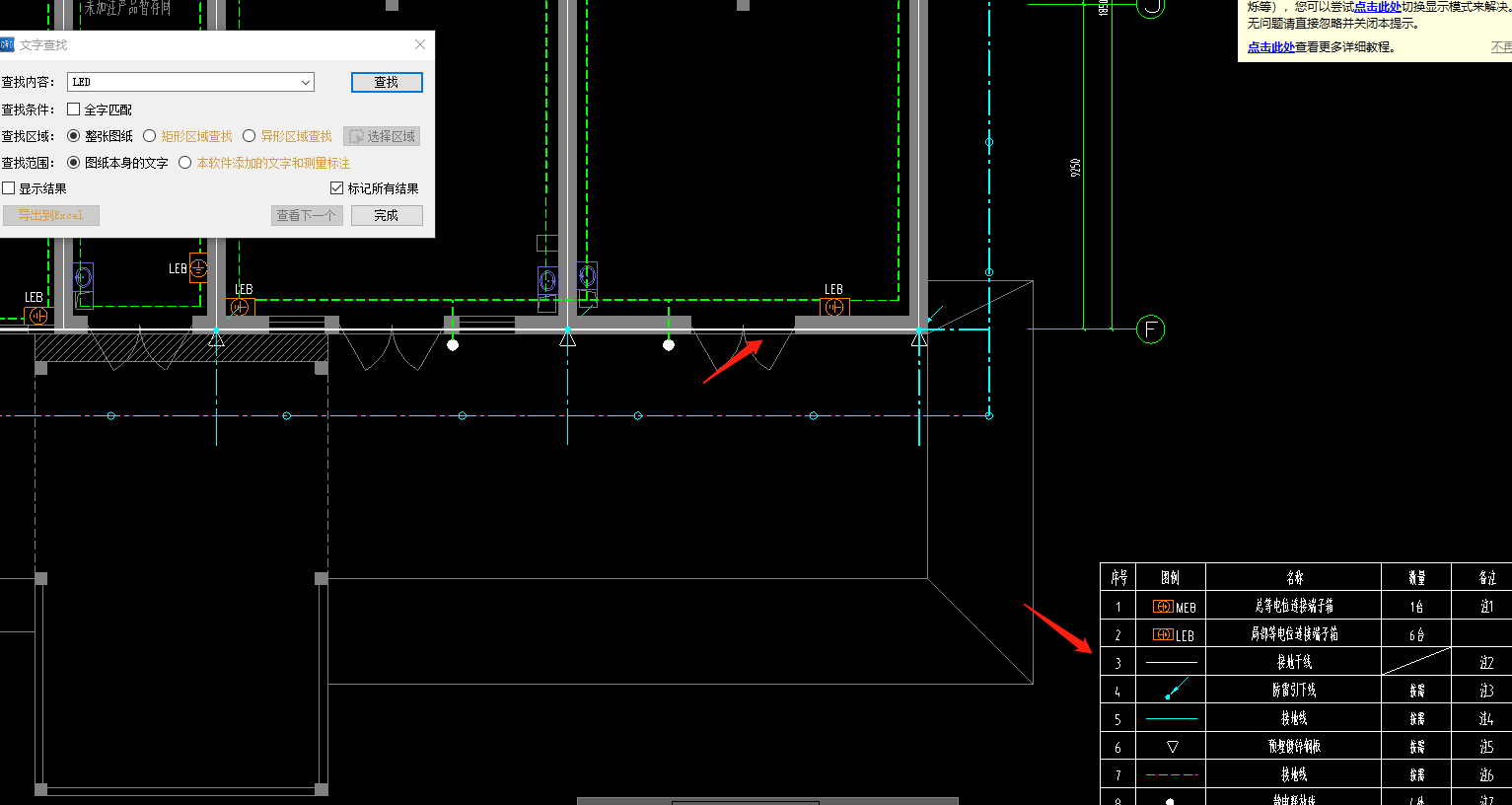Click the 数量 header in the legend table
The image size is (1512, 805).
click(1416, 578)
